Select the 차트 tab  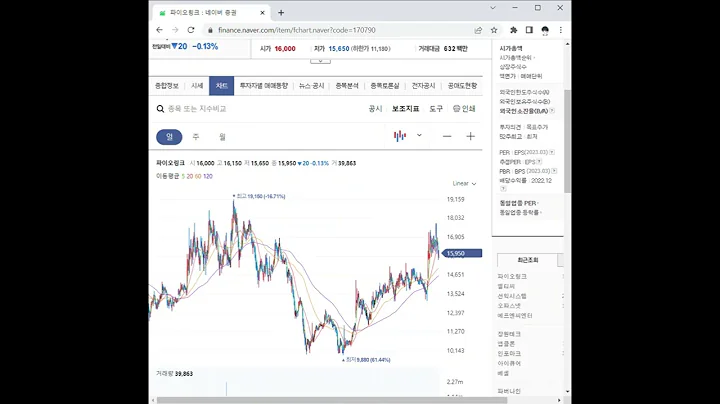(222, 86)
